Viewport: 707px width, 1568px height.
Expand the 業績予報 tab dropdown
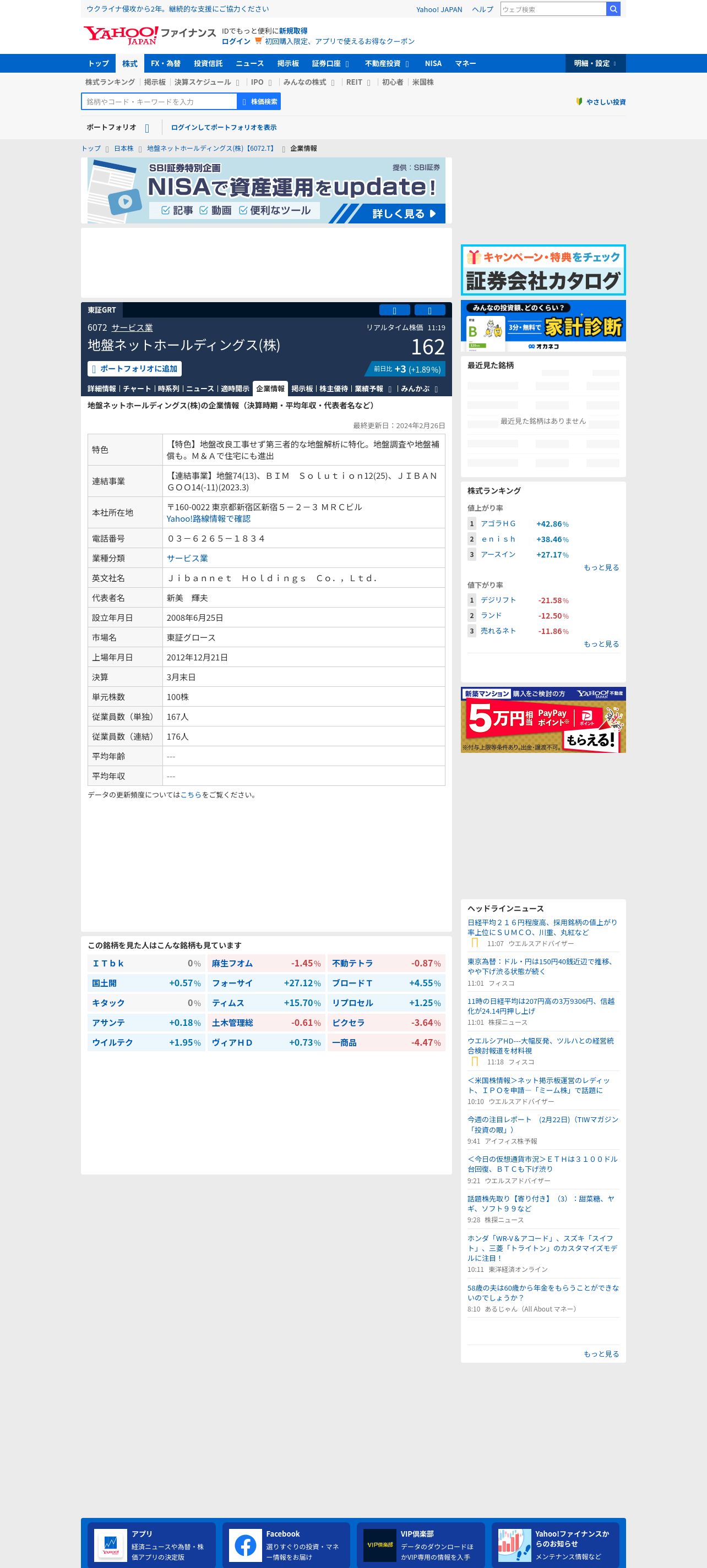(390, 389)
